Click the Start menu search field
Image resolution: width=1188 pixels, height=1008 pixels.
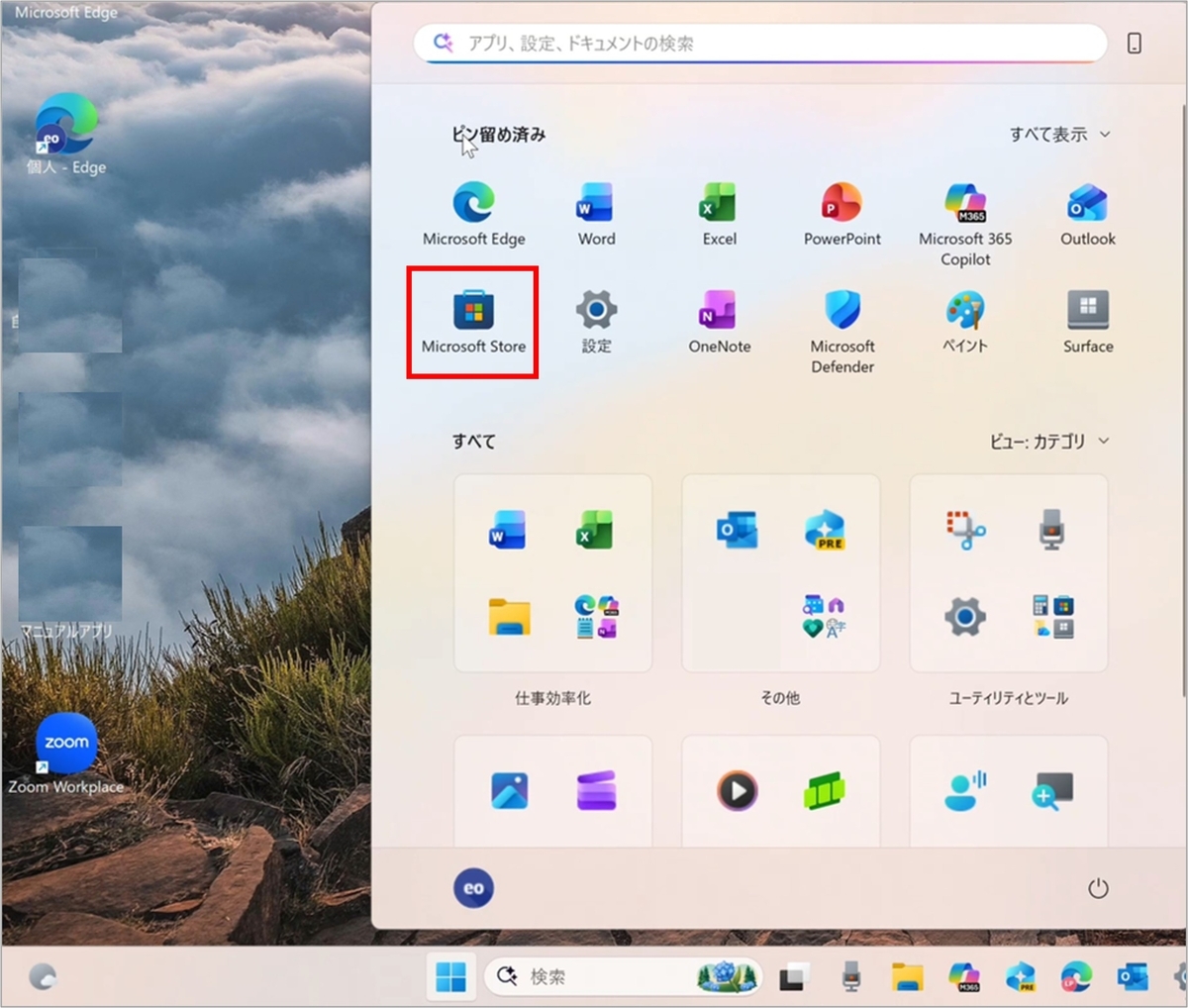point(760,44)
